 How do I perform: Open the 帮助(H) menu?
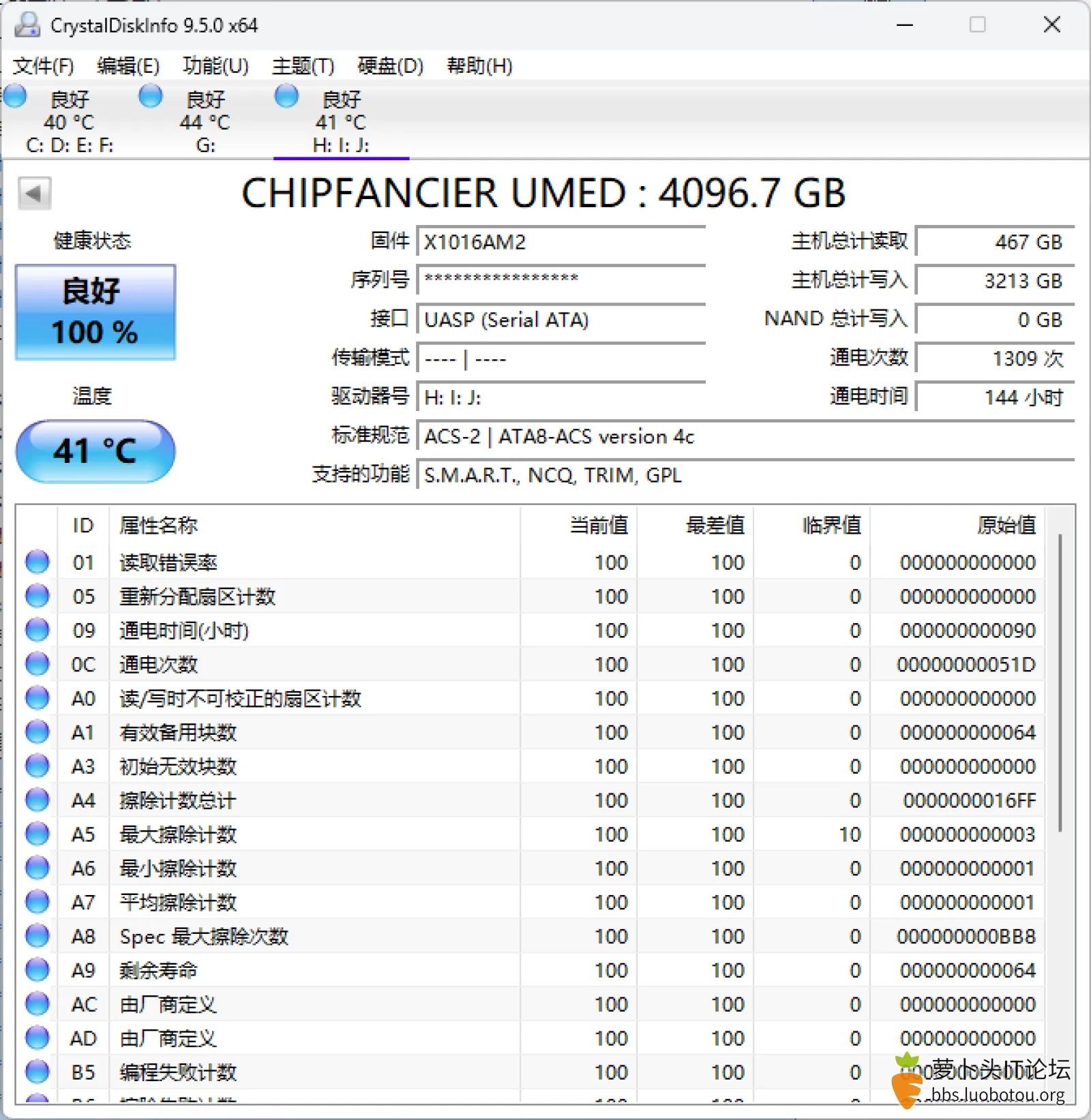click(479, 66)
